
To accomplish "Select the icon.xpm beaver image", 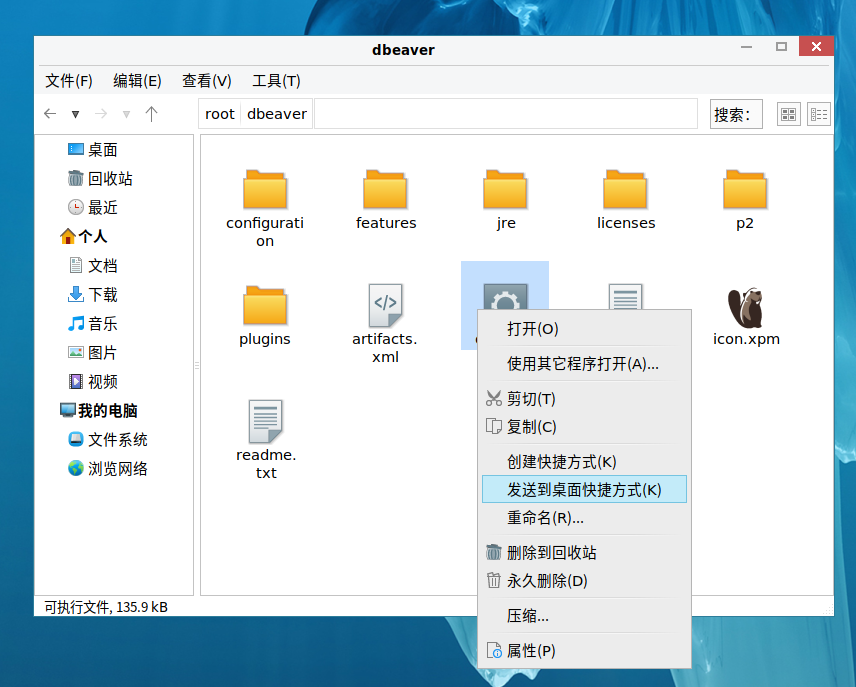I will [x=745, y=307].
